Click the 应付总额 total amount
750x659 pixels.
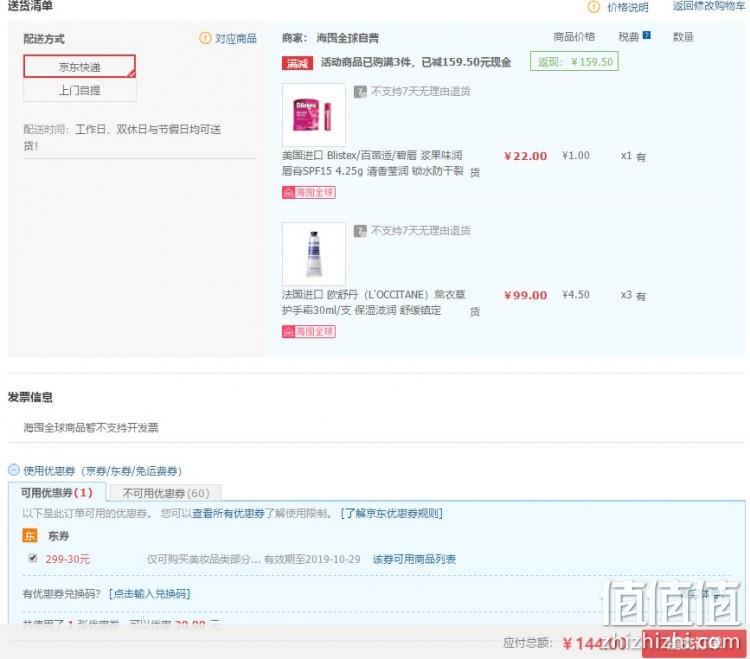point(593,643)
